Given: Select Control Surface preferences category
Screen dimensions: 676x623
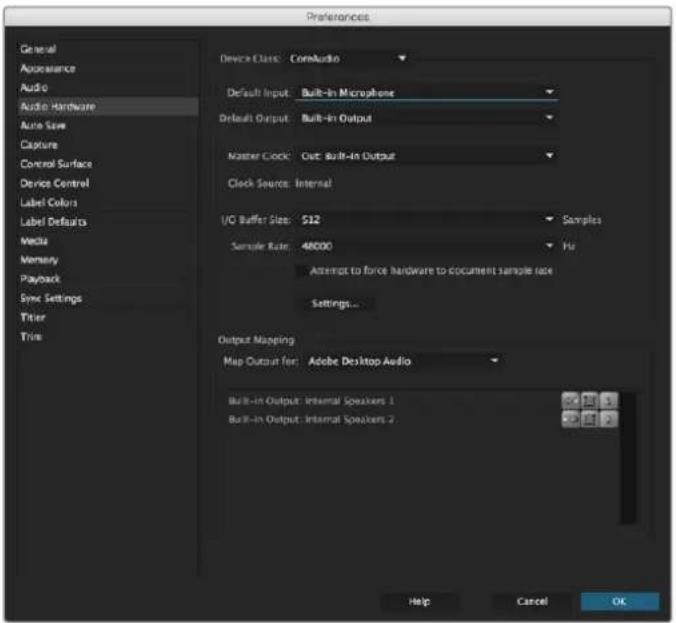Looking at the screenshot, I should click(108, 164).
